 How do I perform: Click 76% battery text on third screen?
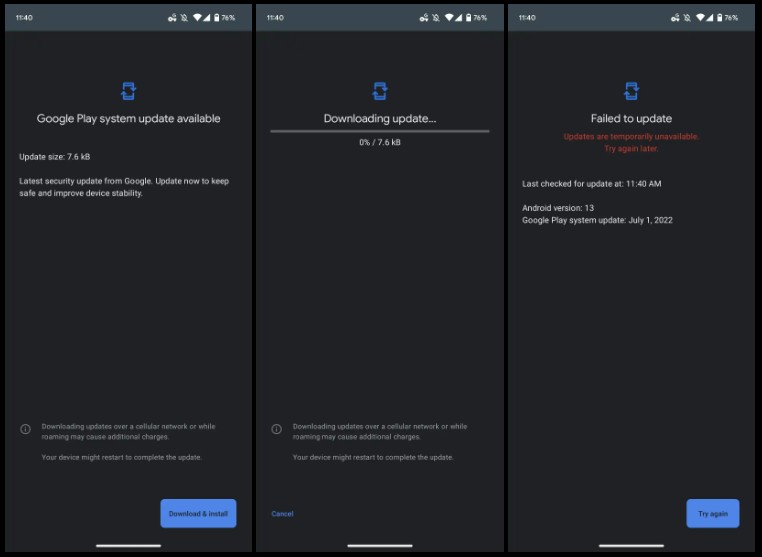coord(731,17)
